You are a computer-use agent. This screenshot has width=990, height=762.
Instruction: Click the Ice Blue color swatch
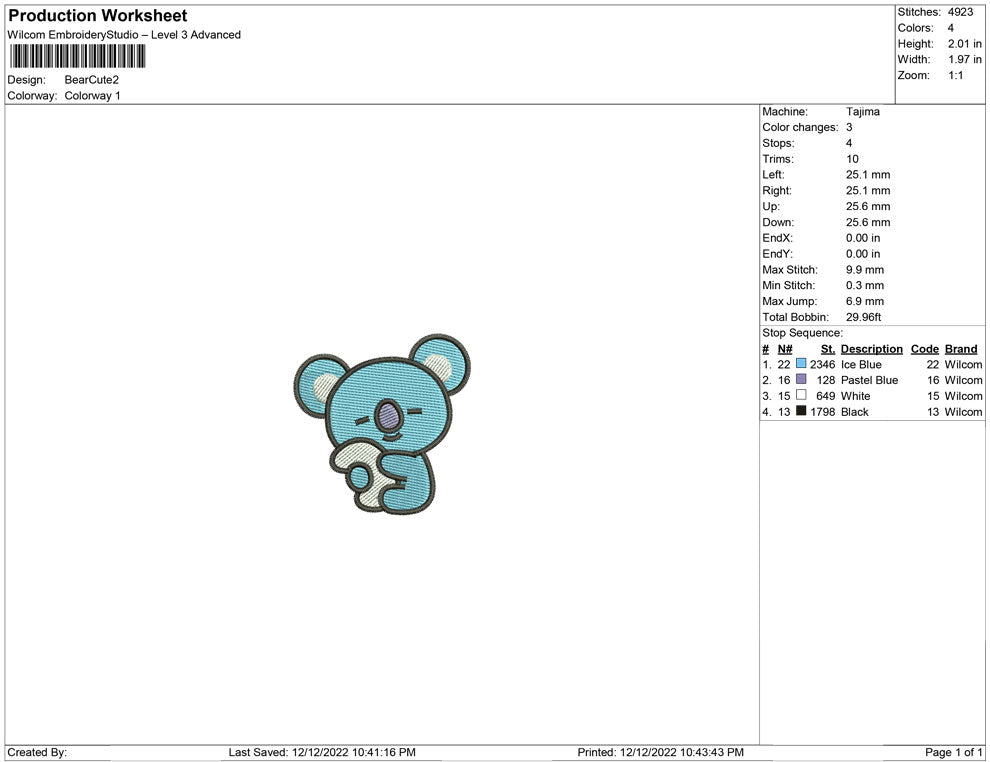coord(801,364)
